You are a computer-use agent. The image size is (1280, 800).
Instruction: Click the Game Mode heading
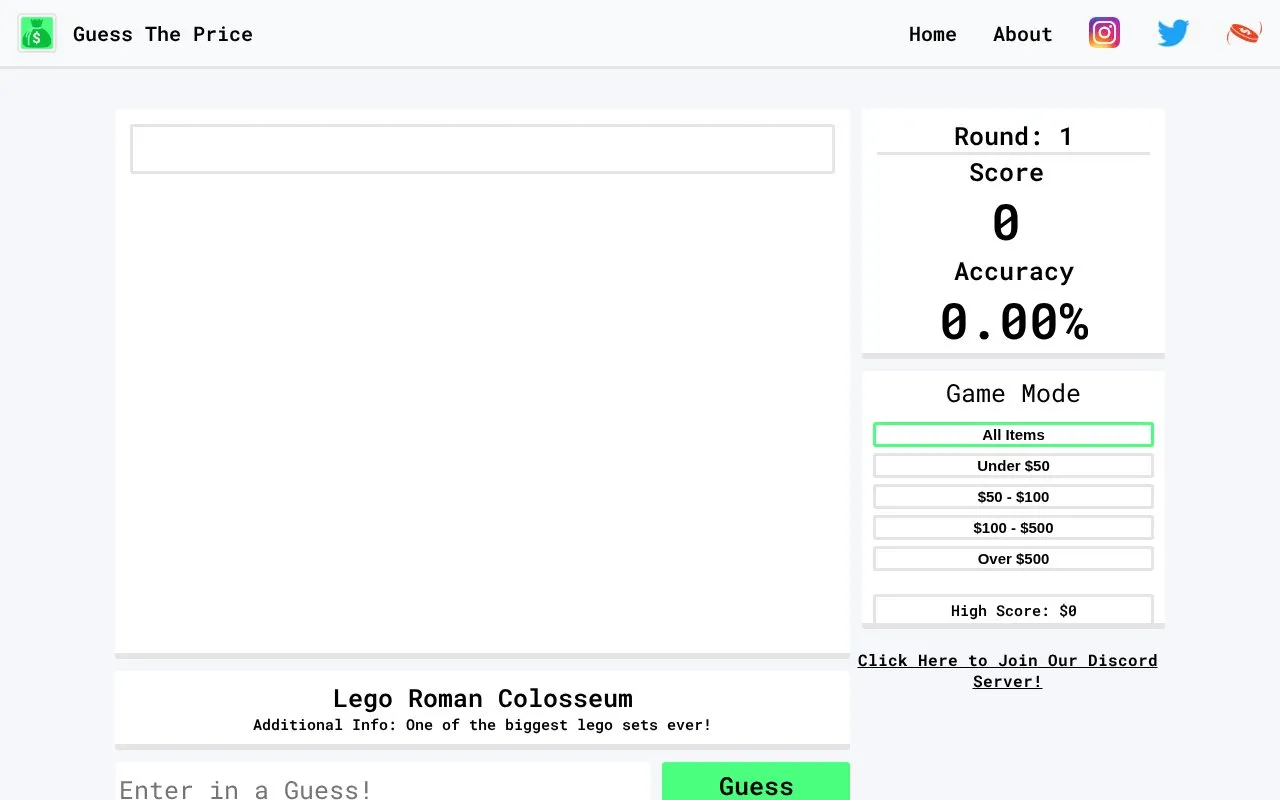click(x=1013, y=393)
